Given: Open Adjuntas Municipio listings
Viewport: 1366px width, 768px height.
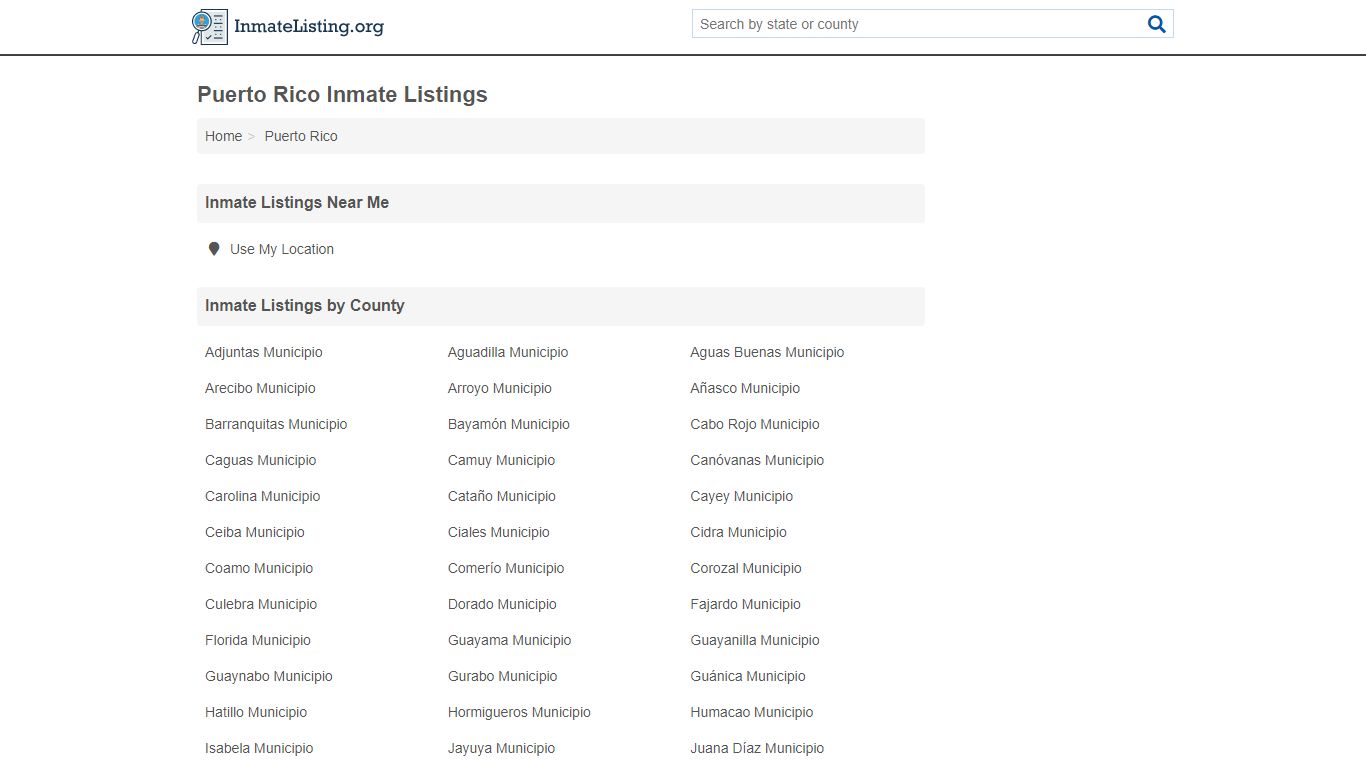Looking at the screenshot, I should pyautogui.click(x=264, y=352).
